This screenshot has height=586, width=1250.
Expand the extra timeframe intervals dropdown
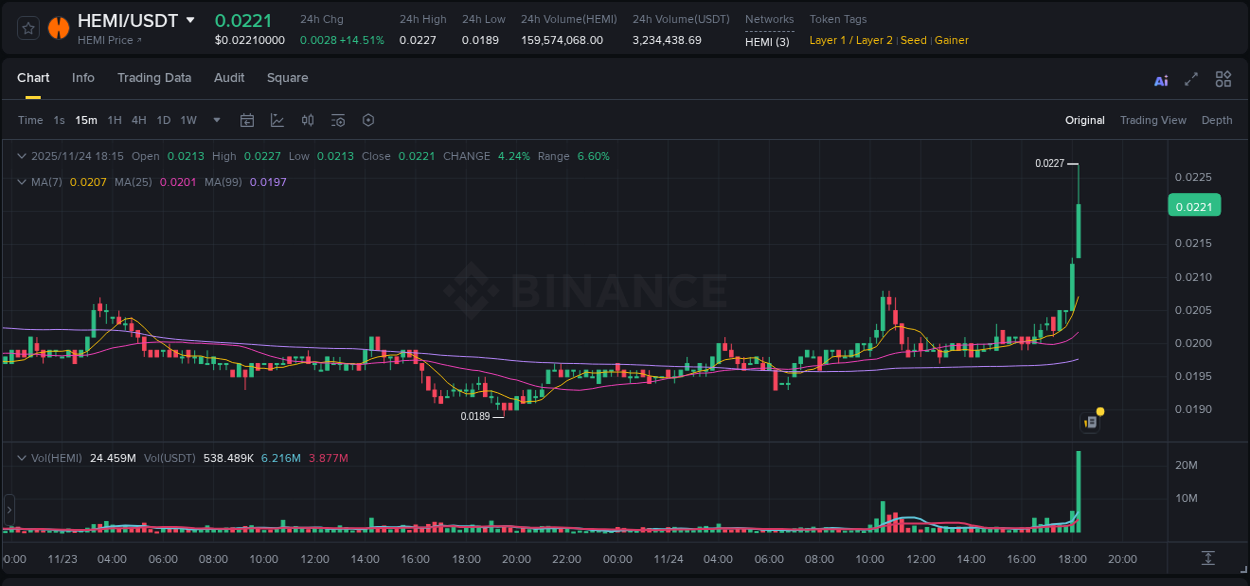coord(215,120)
